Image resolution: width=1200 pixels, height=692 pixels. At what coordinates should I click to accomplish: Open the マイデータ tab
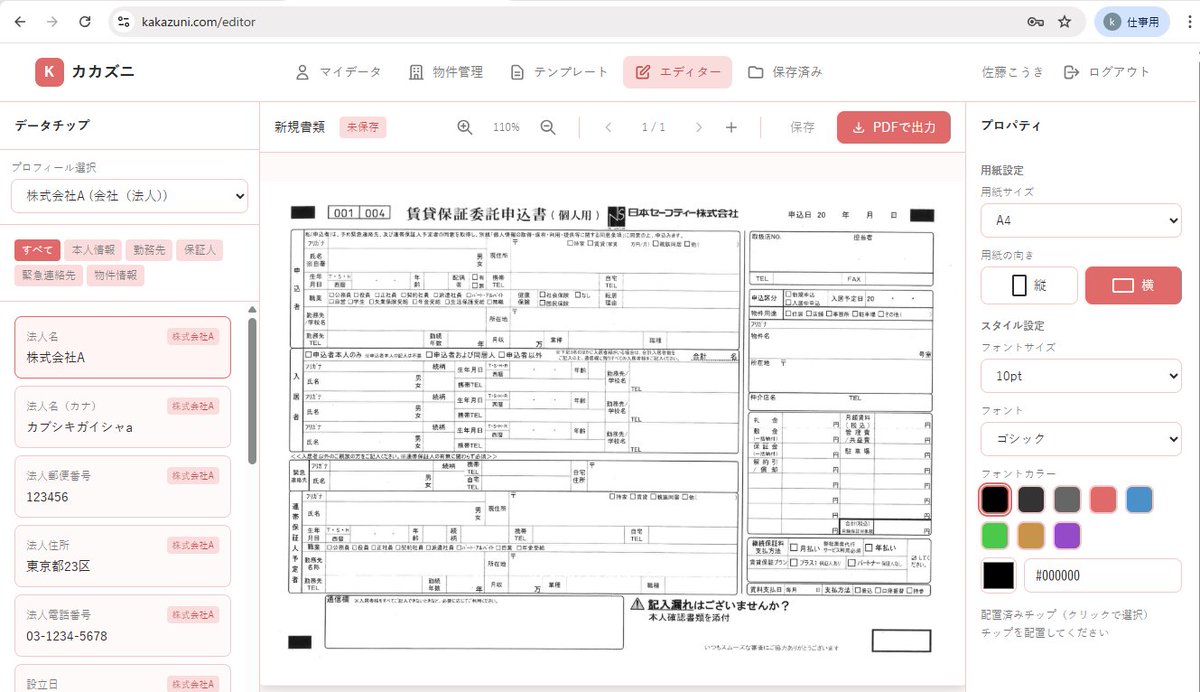click(x=338, y=72)
